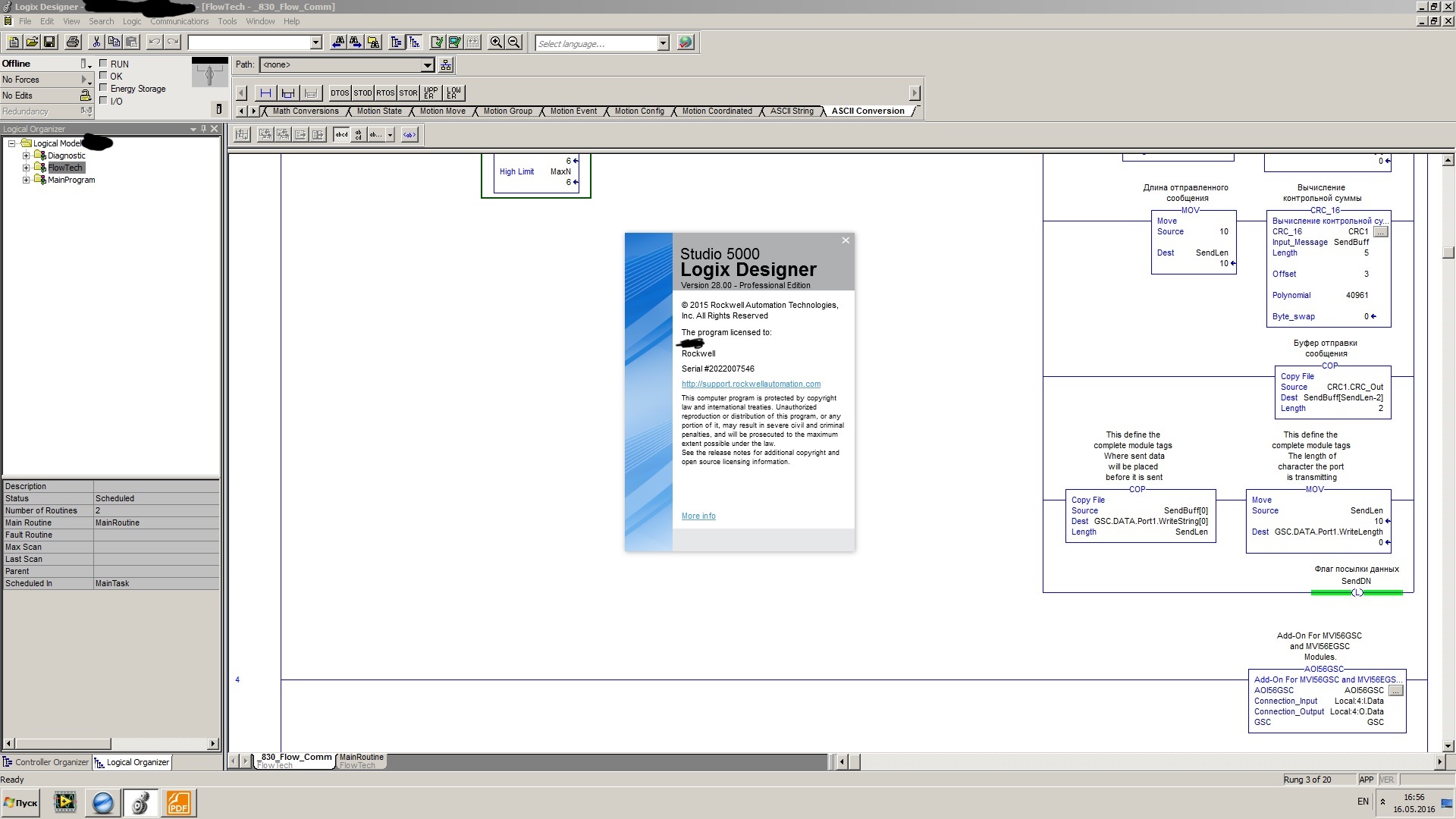Click the New file toolbar icon
This screenshot has width=1456, height=819.
14,42
